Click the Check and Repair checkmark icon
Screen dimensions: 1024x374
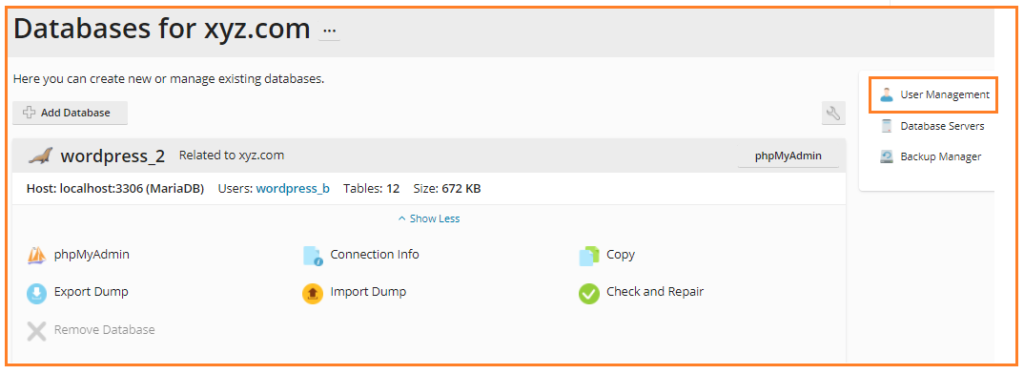pyautogui.click(x=589, y=293)
